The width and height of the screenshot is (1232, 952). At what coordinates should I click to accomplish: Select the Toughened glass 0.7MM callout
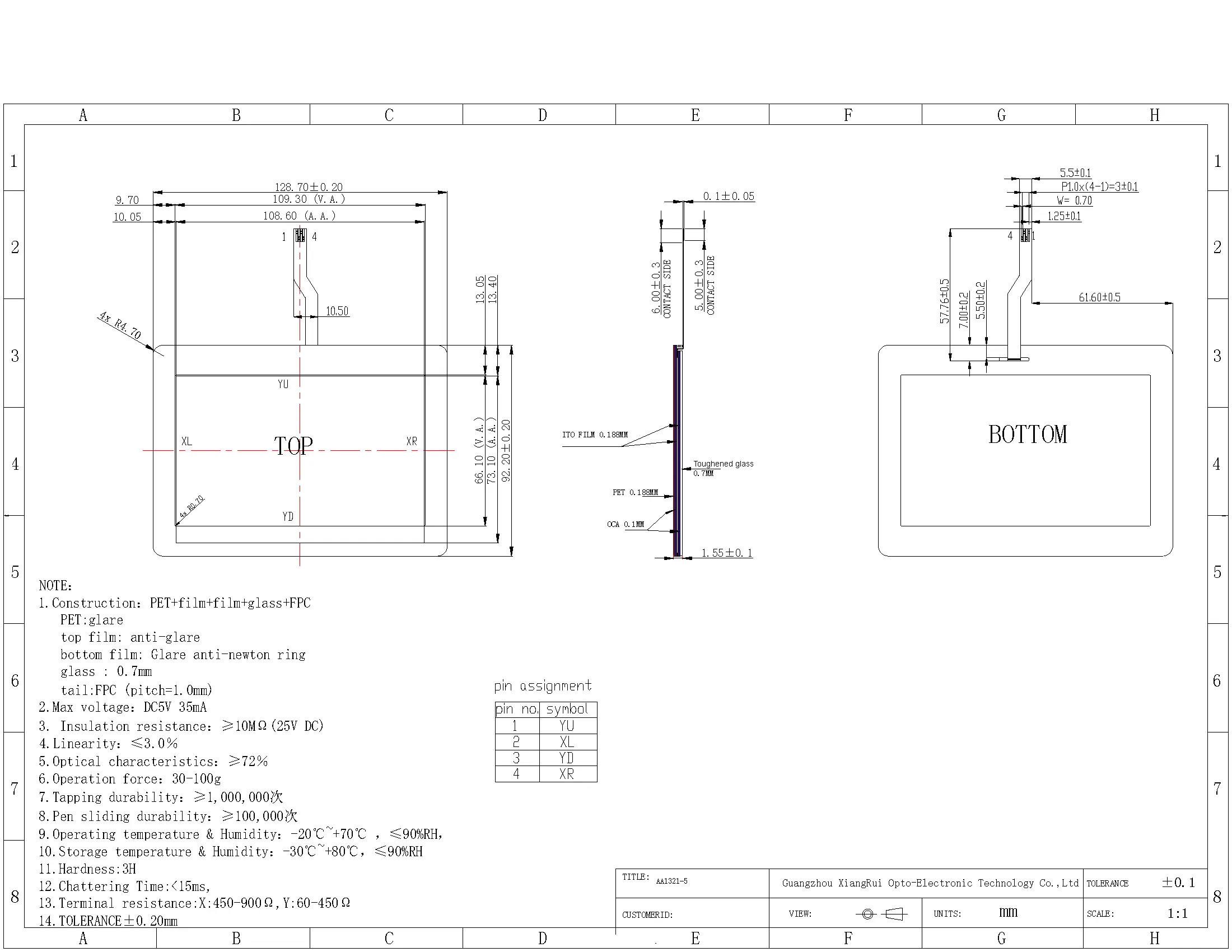723,468
